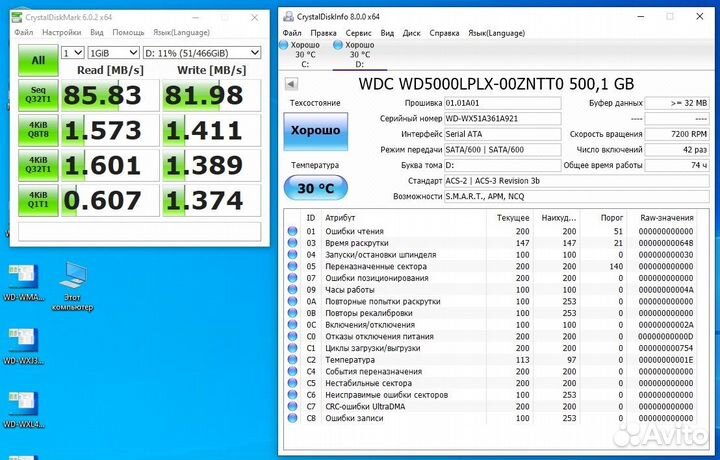Click the Seq read result 85.83

coord(110,95)
